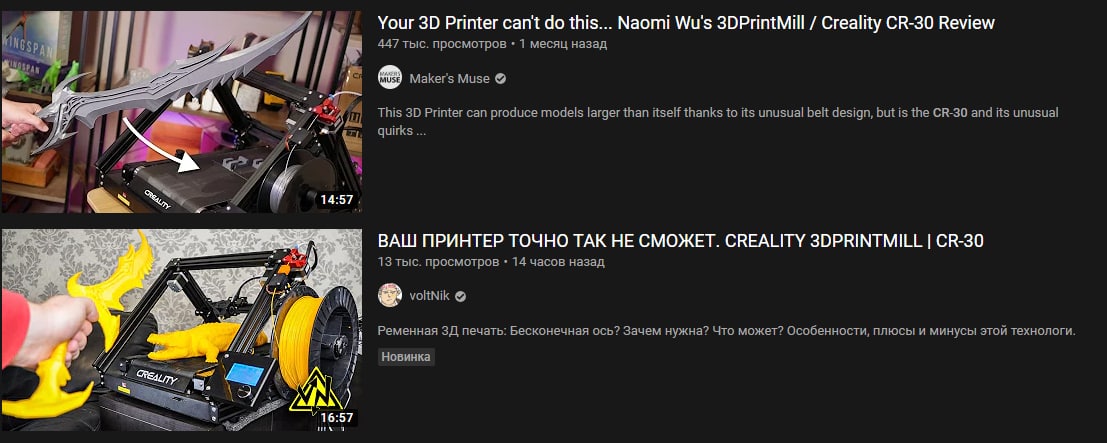Open voltNik channel avatar
This screenshot has height=443, width=1107.
tap(390, 295)
